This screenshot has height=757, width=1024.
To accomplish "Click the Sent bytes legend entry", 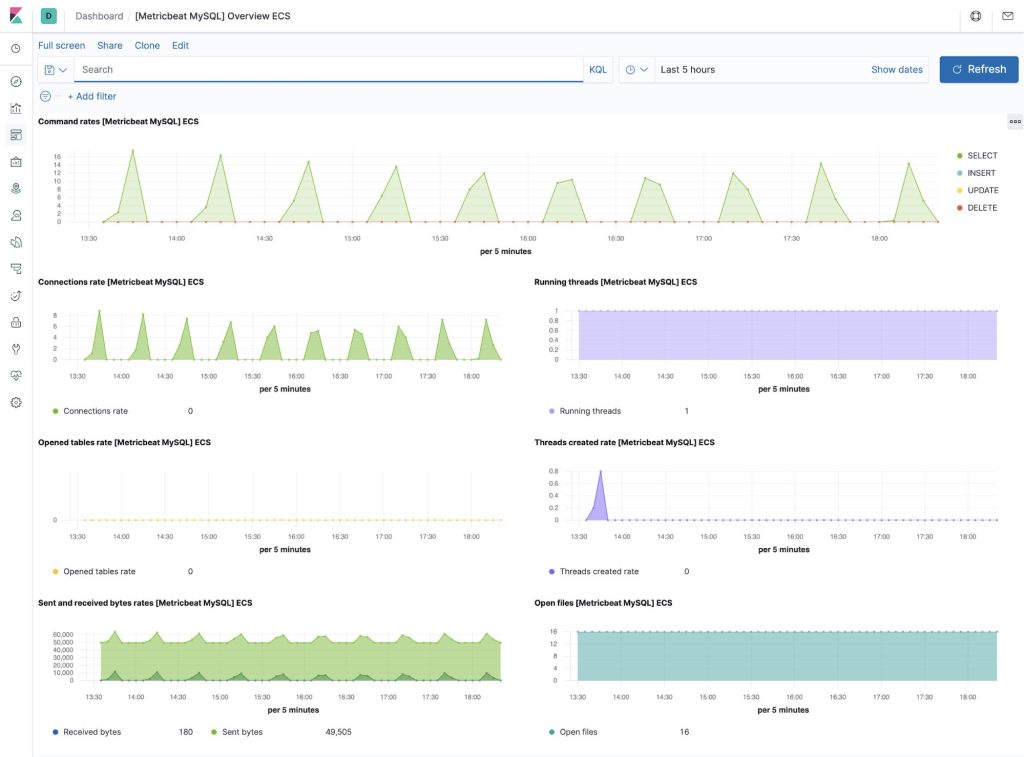I will (x=236, y=732).
